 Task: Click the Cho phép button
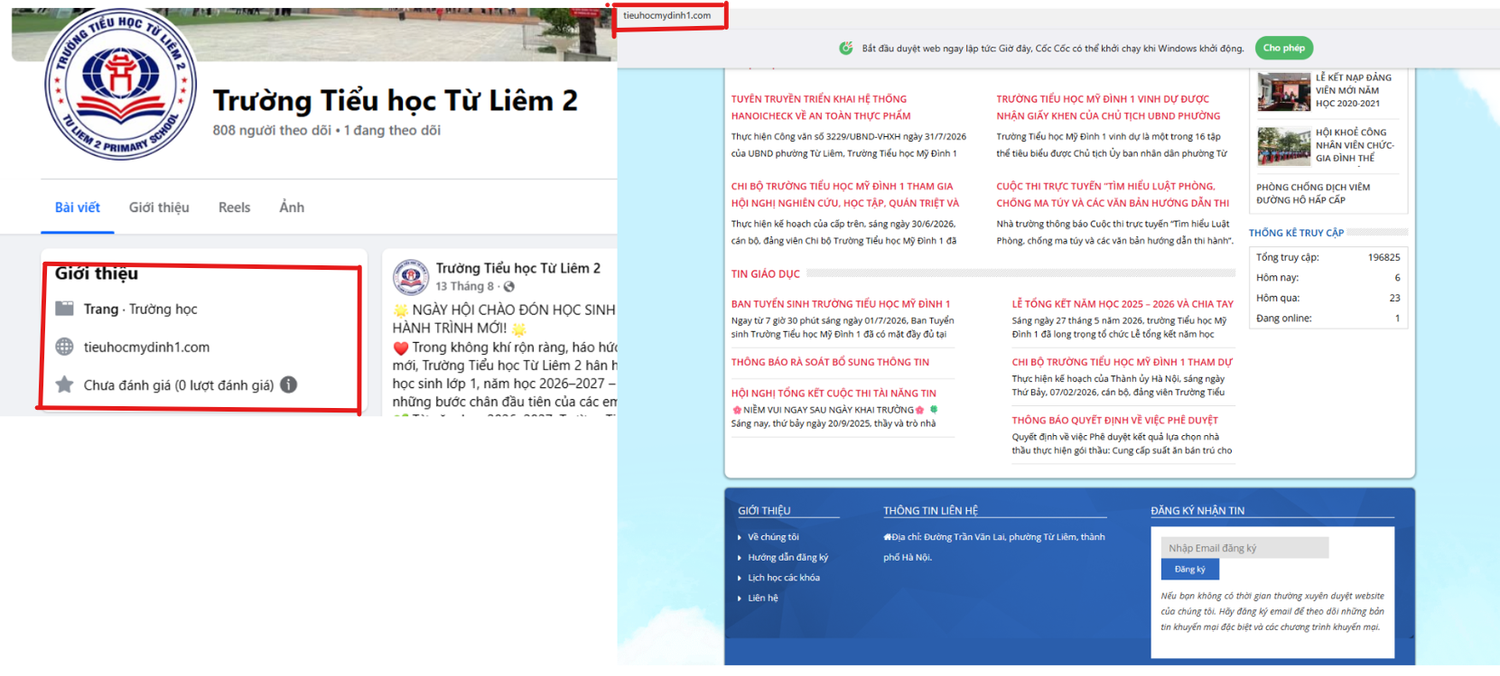coord(1284,48)
